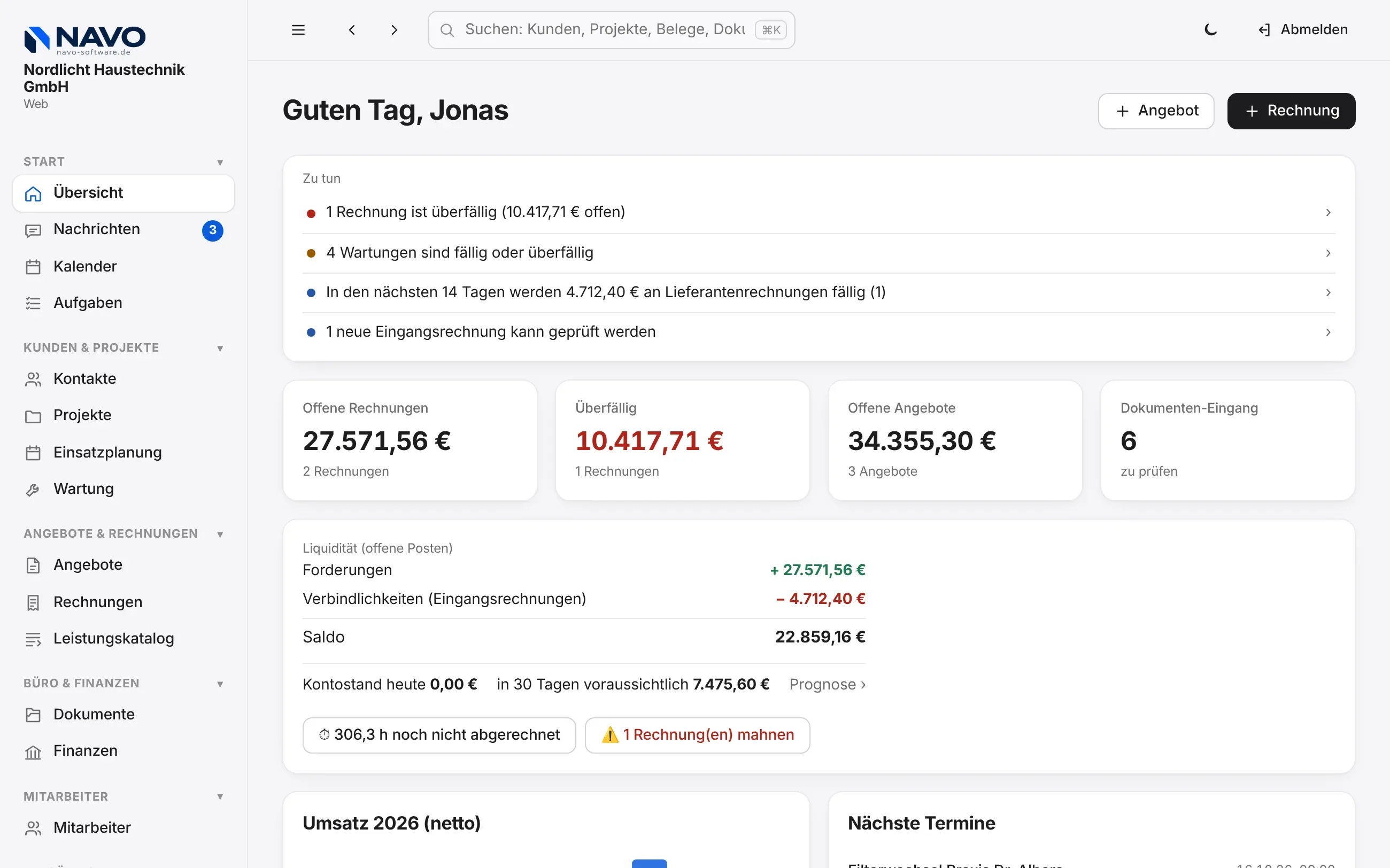Click the Aufgaben checklist icon
Image resolution: width=1390 pixels, height=868 pixels.
[33, 303]
